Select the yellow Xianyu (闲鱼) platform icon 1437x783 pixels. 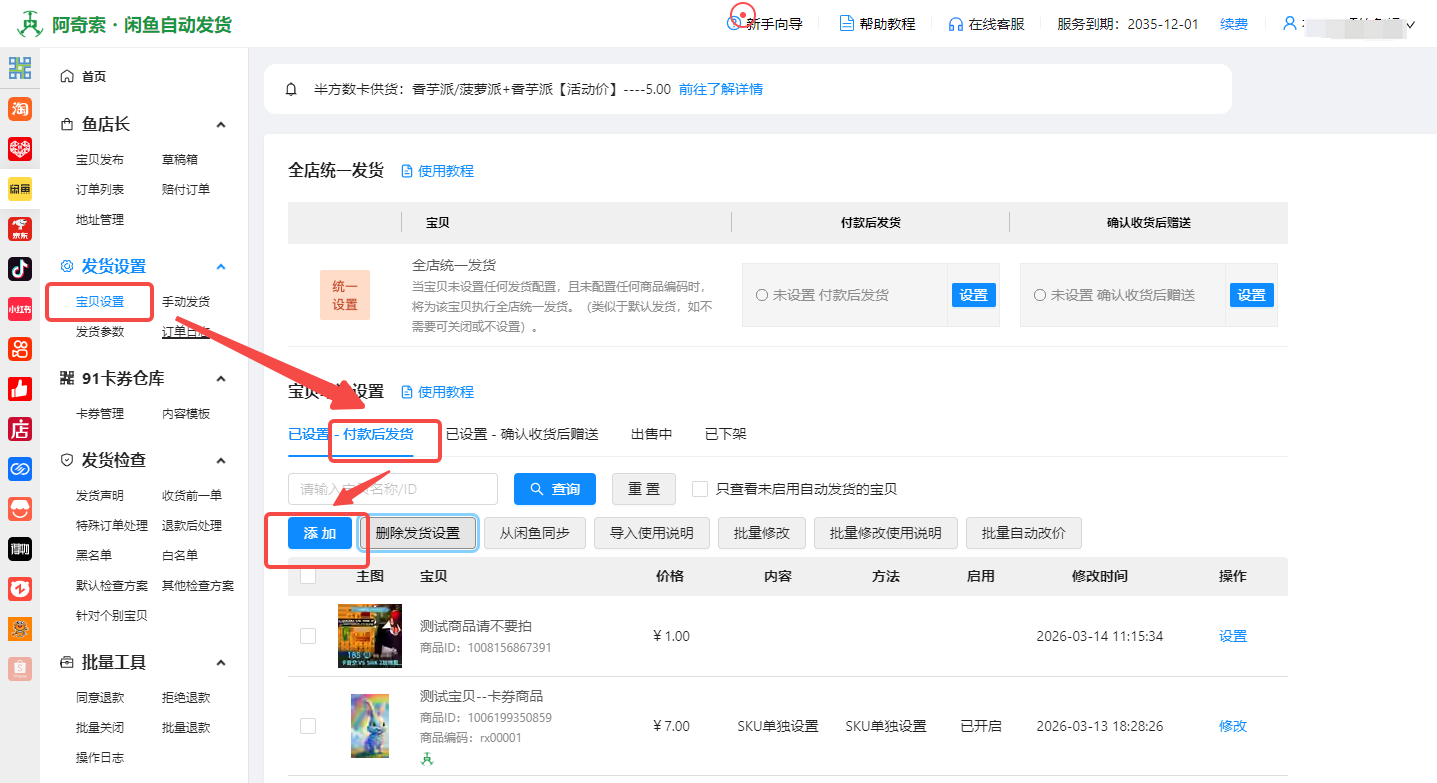pos(20,189)
